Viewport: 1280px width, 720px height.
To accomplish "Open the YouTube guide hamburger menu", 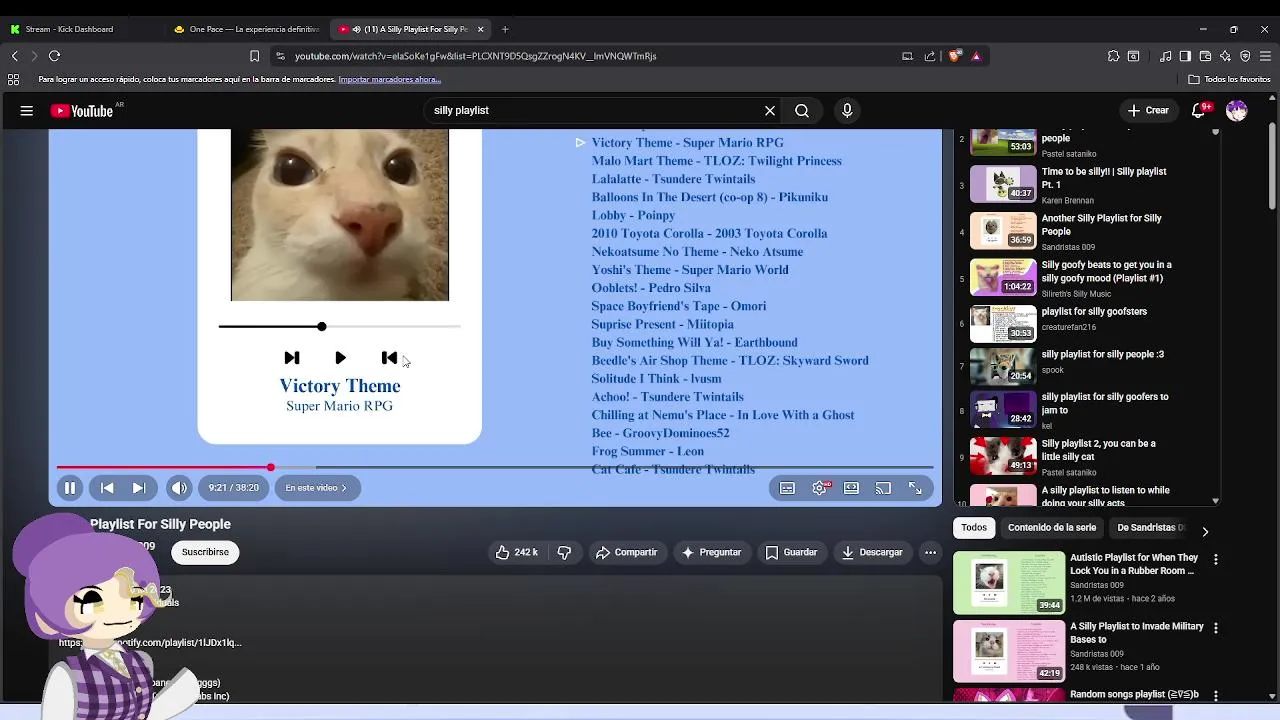I will pos(27,111).
